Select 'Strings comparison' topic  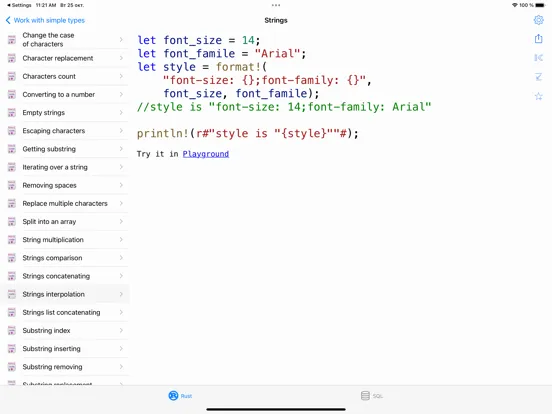click(65, 258)
